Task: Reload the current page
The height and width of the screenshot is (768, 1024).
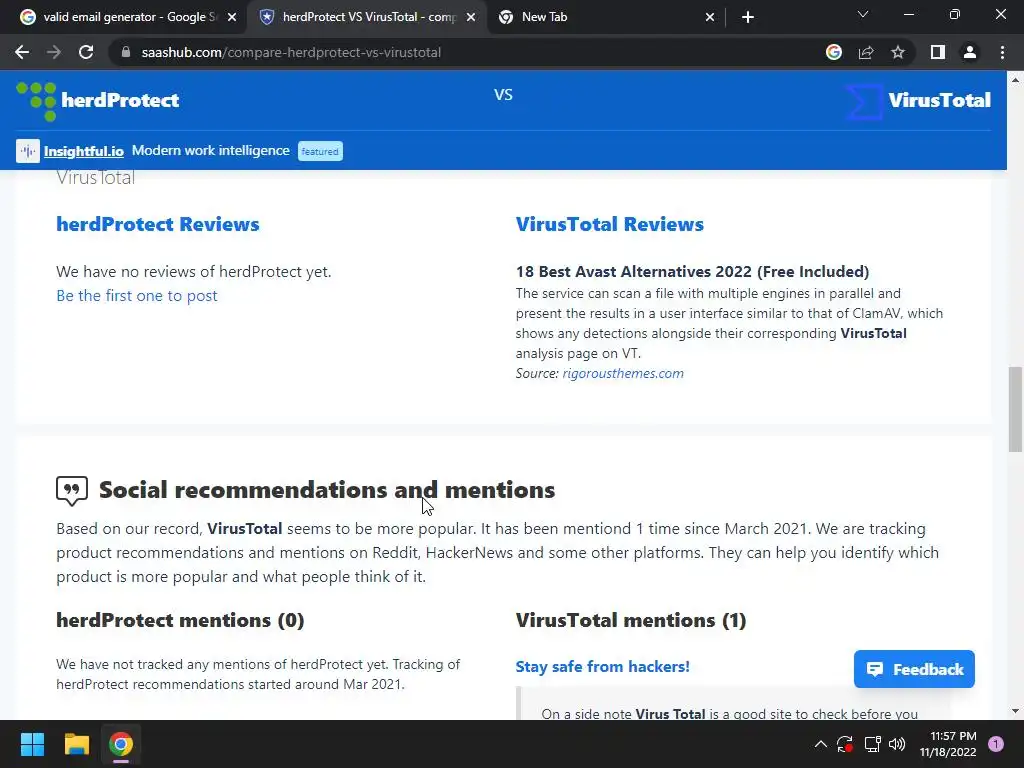Action: 86,52
